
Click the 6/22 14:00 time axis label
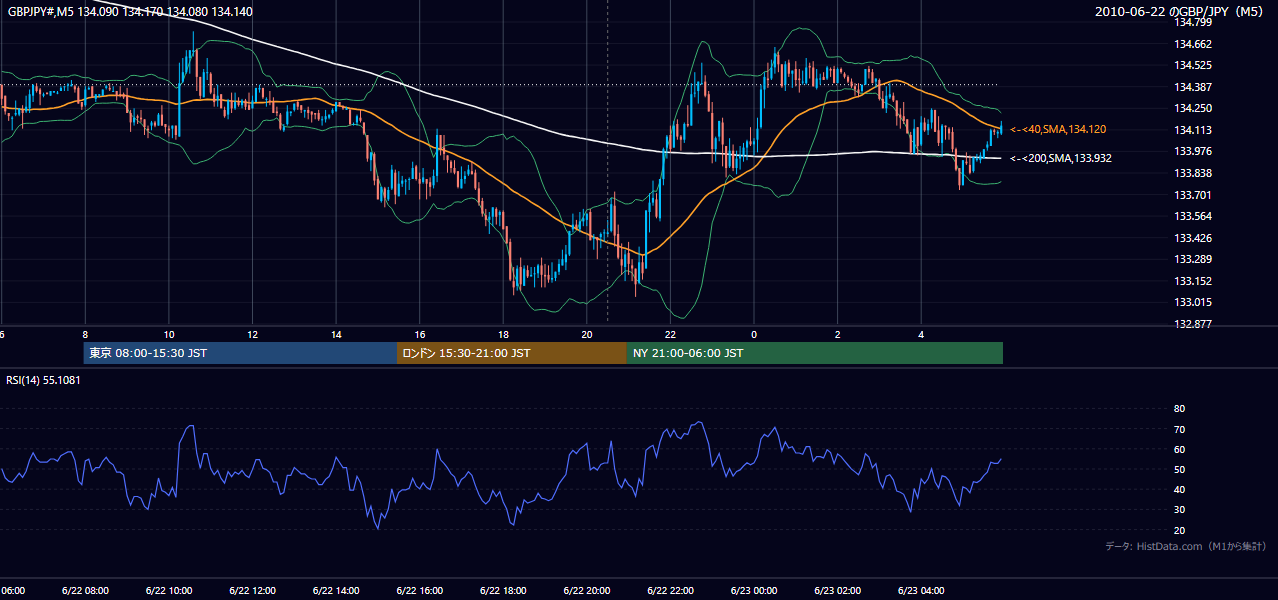coord(336,591)
